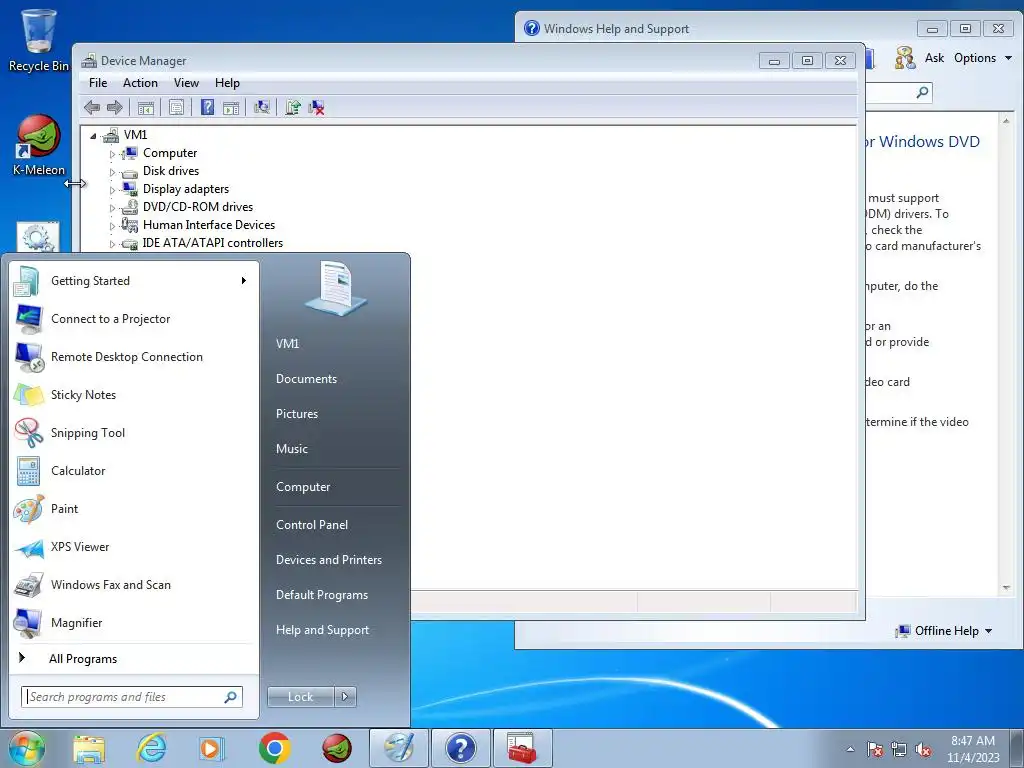Launch Connect to a Projector

tap(133, 319)
